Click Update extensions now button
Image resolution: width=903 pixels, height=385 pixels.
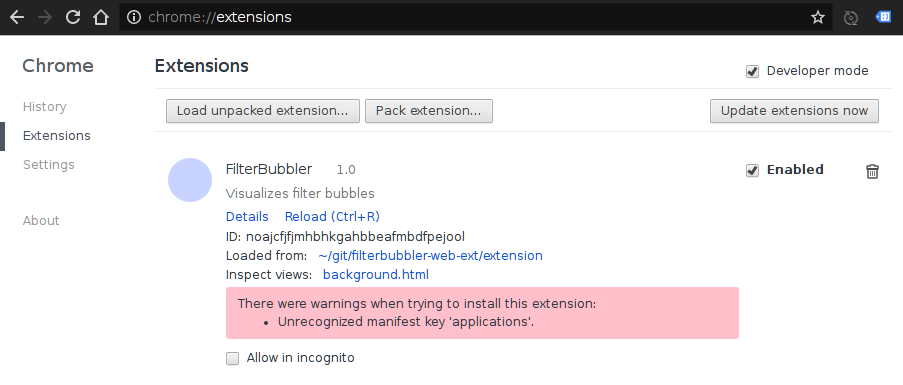(x=794, y=111)
